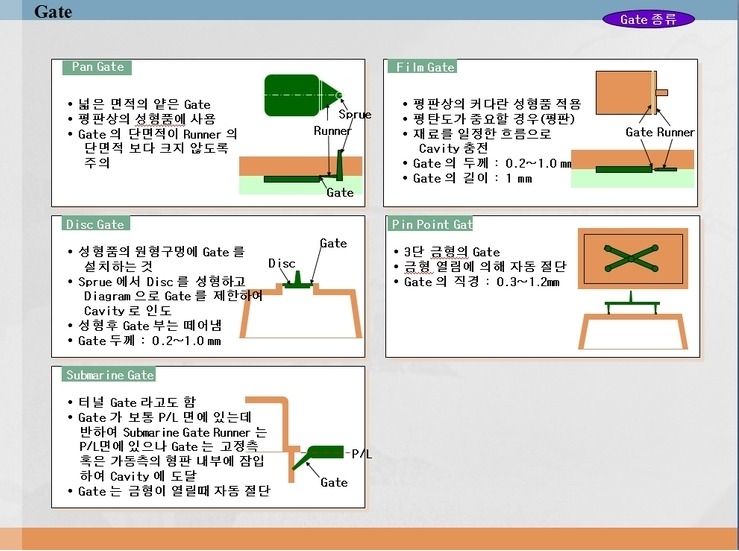Click the 'Submarine Gate' section label
This screenshot has height=551, width=739.
109,375
